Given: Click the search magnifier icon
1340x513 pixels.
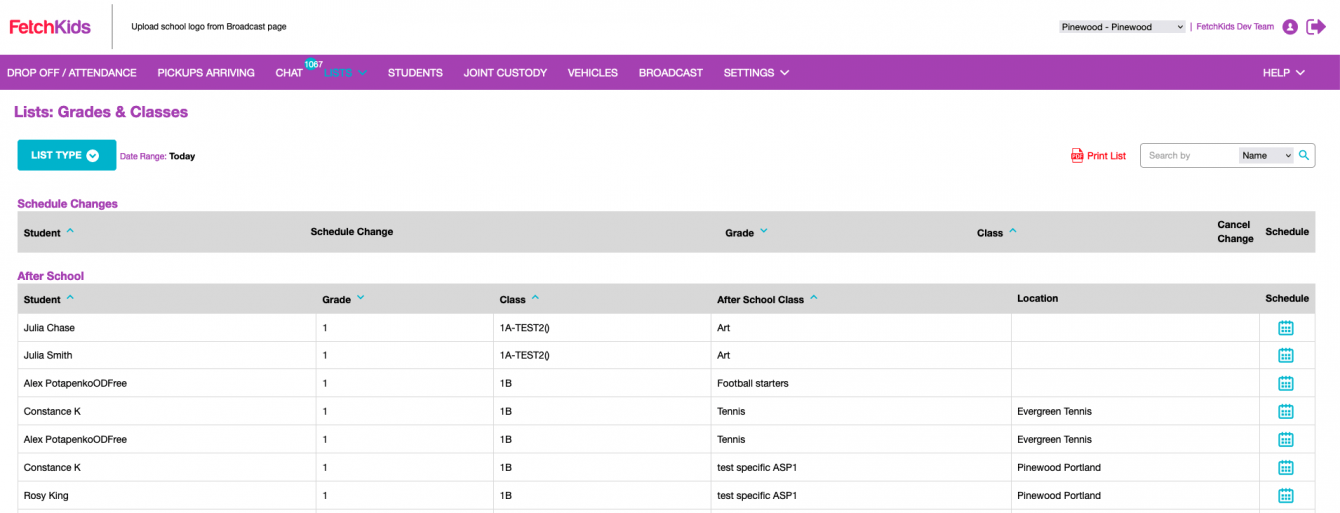Looking at the screenshot, I should [x=1304, y=155].
